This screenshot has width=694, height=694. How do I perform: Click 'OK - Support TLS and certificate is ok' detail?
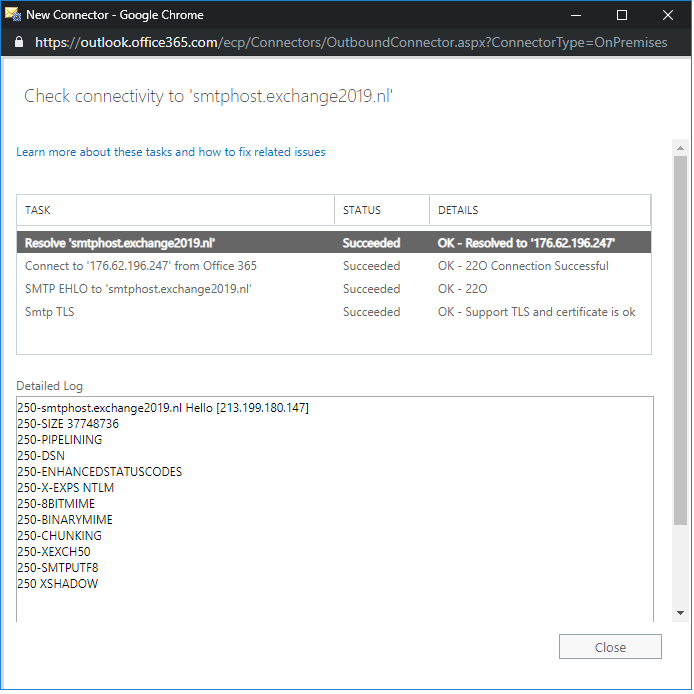(536, 312)
